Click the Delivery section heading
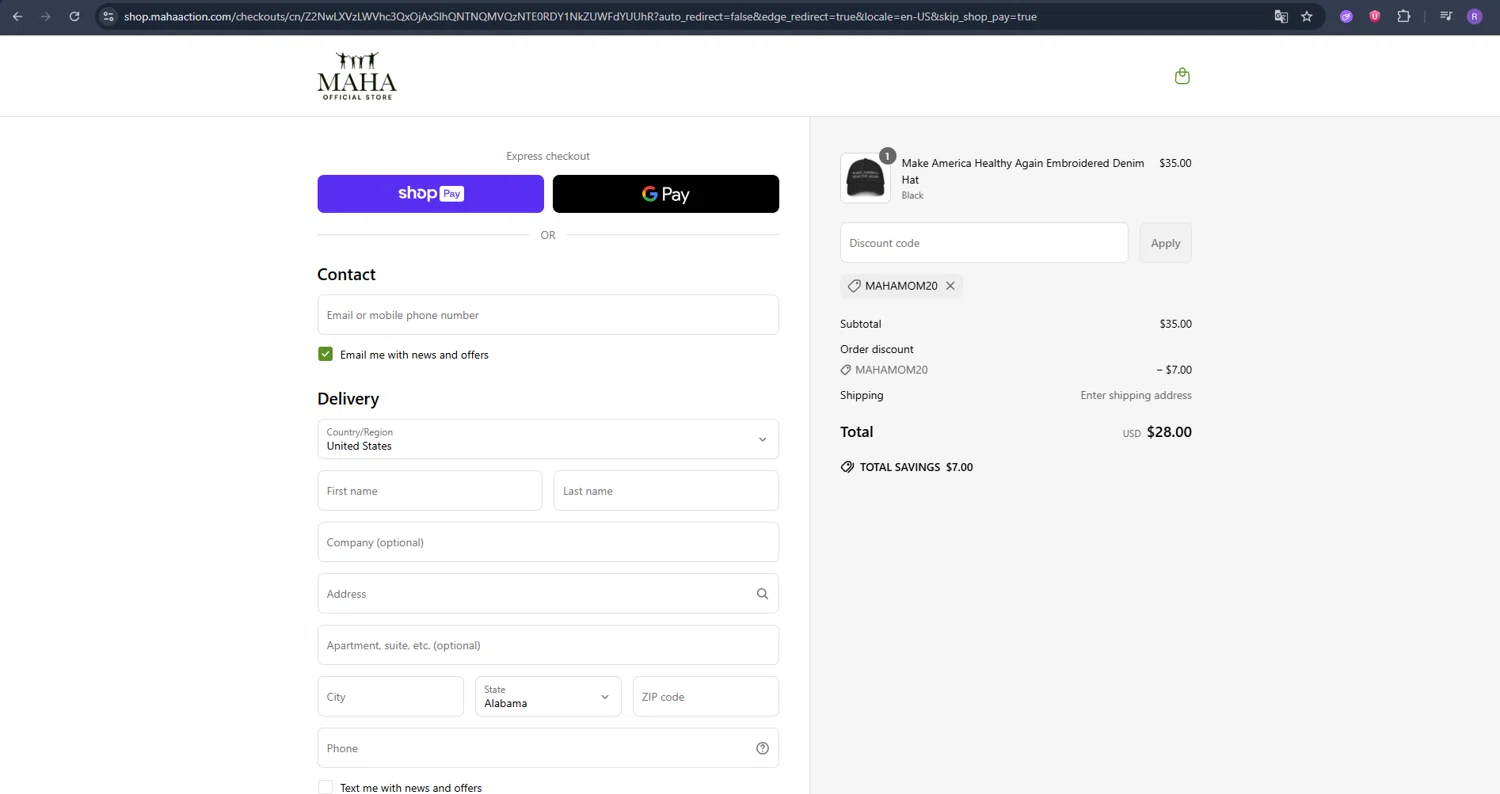Viewport: 1500px width, 794px height. point(348,399)
